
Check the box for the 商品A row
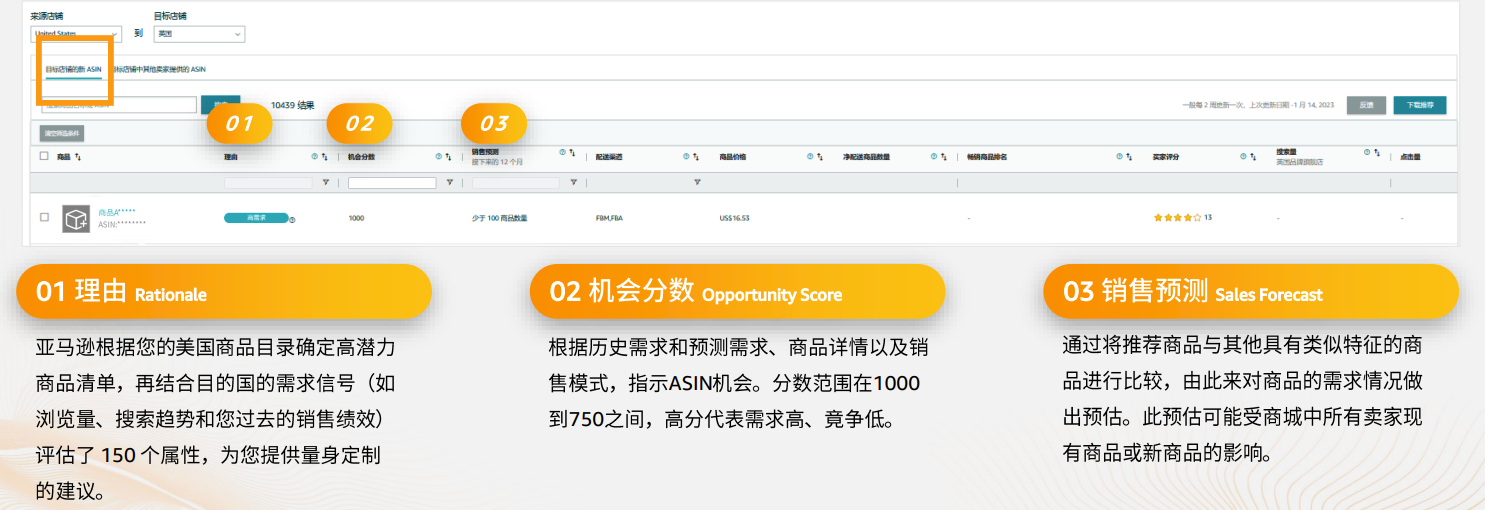coord(44,217)
